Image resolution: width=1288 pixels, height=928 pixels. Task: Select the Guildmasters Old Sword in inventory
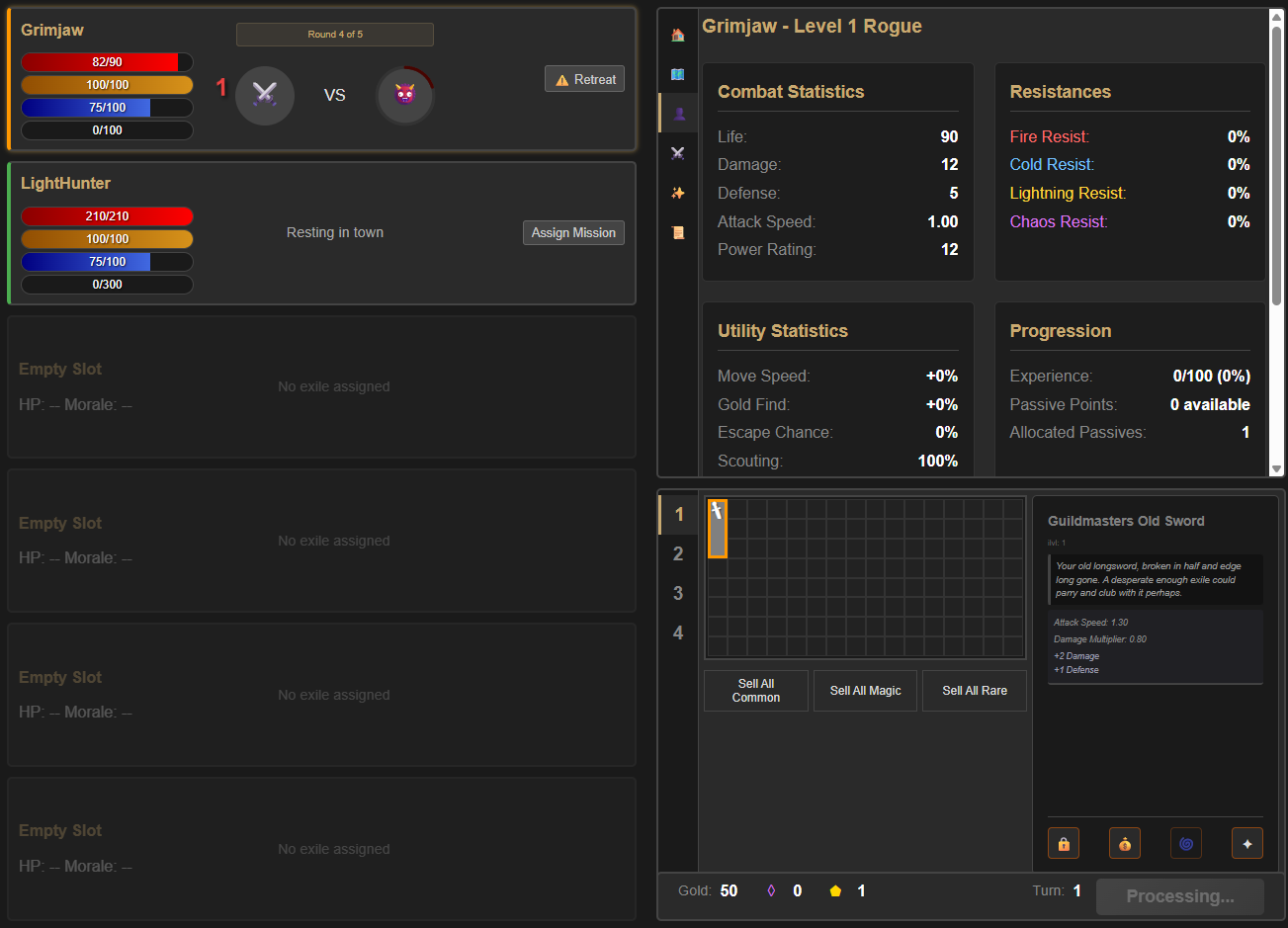[718, 529]
